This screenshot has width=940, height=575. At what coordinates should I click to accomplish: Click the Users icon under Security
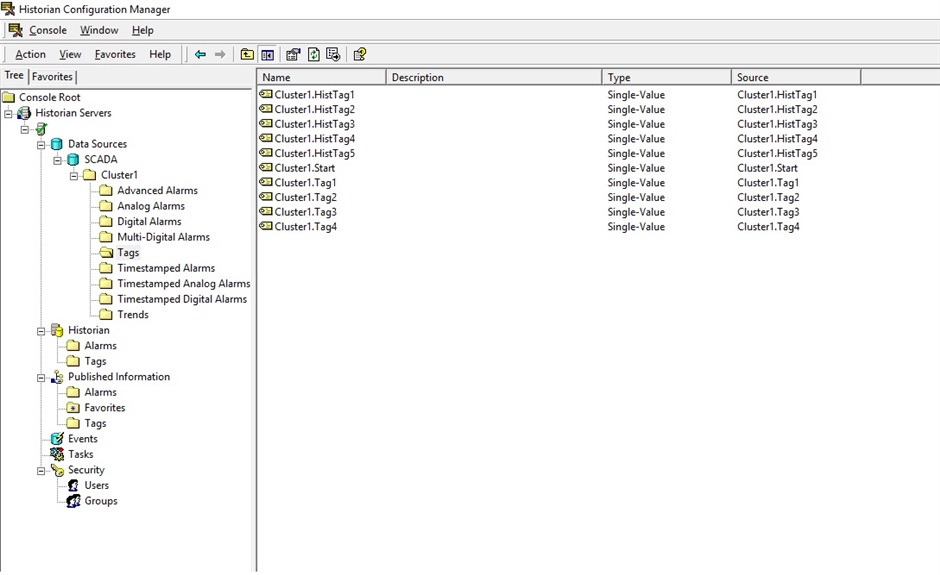pyautogui.click(x=73, y=486)
